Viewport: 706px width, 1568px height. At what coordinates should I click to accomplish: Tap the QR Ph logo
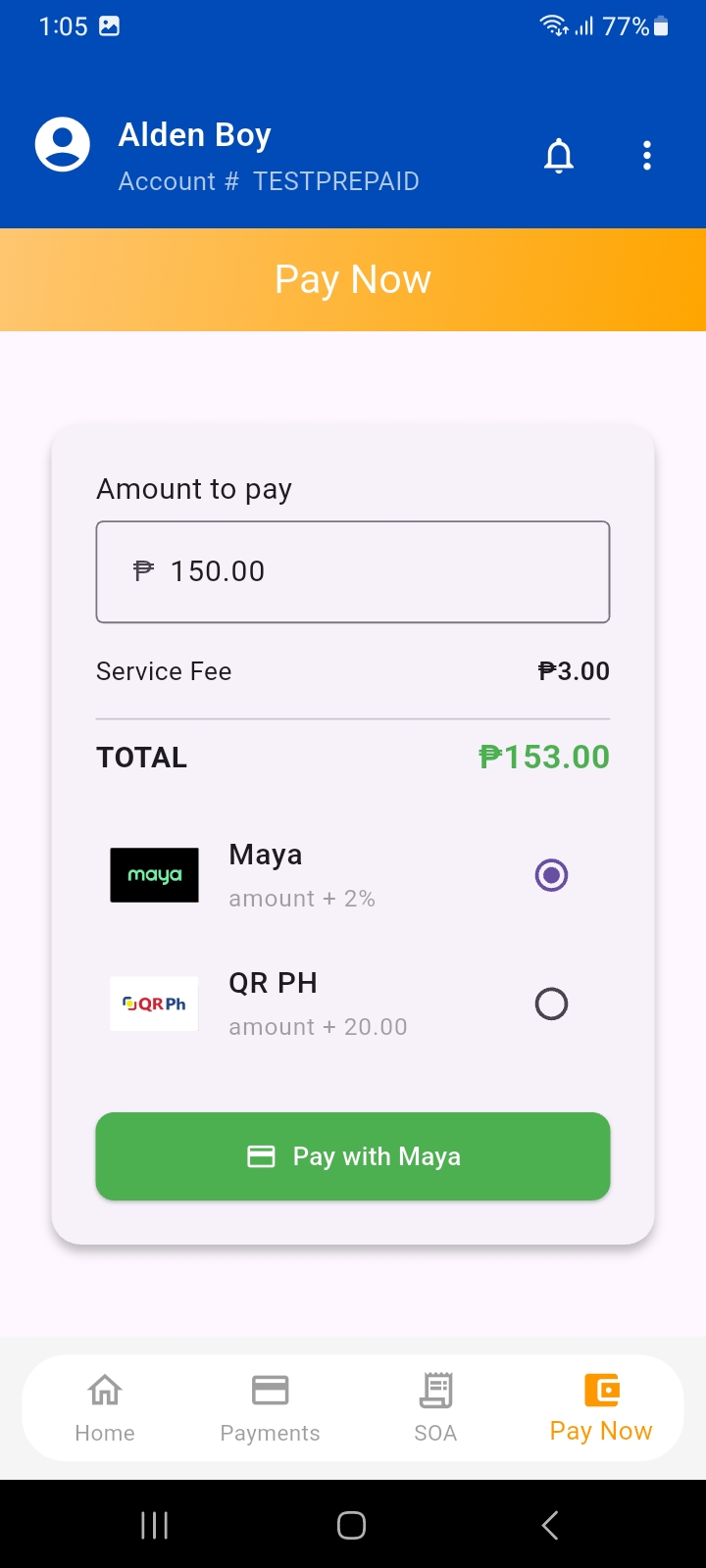click(x=154, y=1004)
